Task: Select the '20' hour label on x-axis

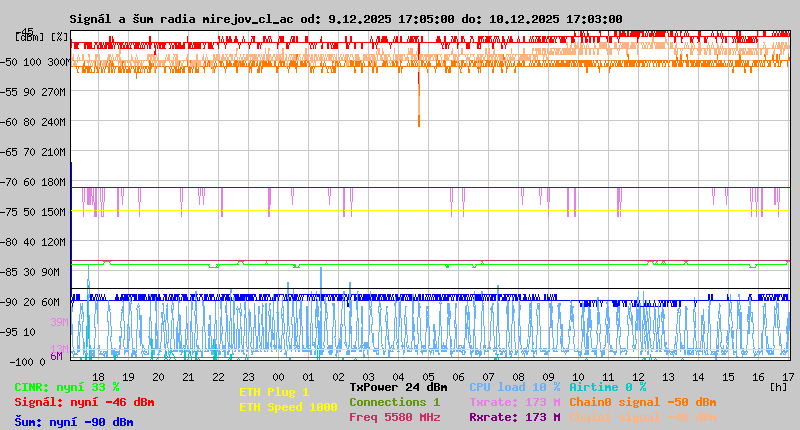Action: (159, 377)
